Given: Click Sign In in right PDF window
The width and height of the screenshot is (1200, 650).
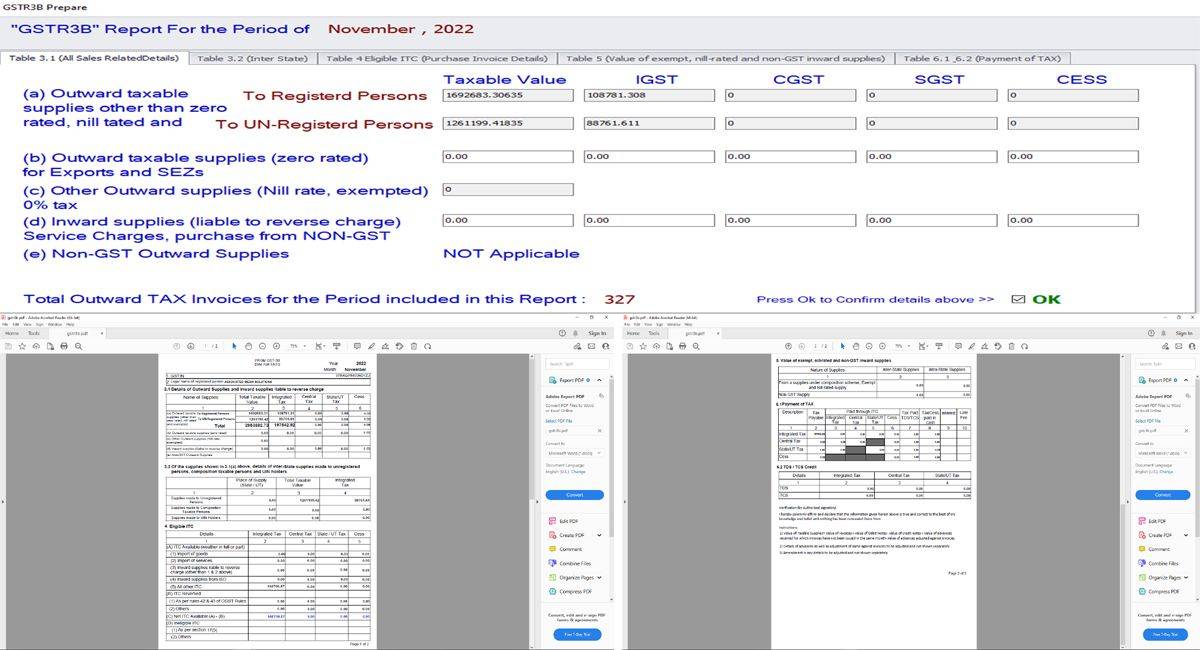Looking at the screenshot, I should (x=1184, y=333).
